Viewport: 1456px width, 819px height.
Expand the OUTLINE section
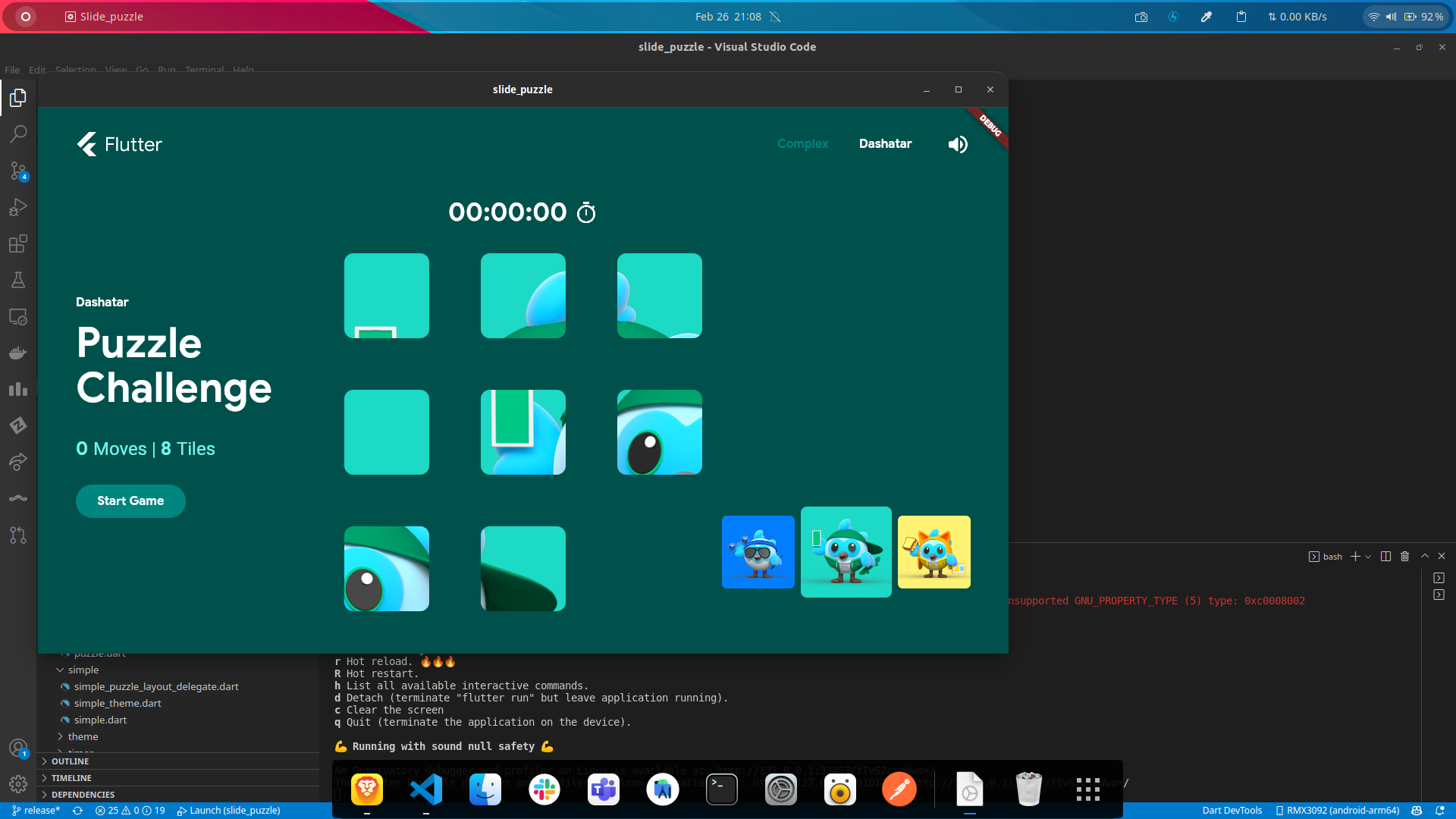coord(70,761)
